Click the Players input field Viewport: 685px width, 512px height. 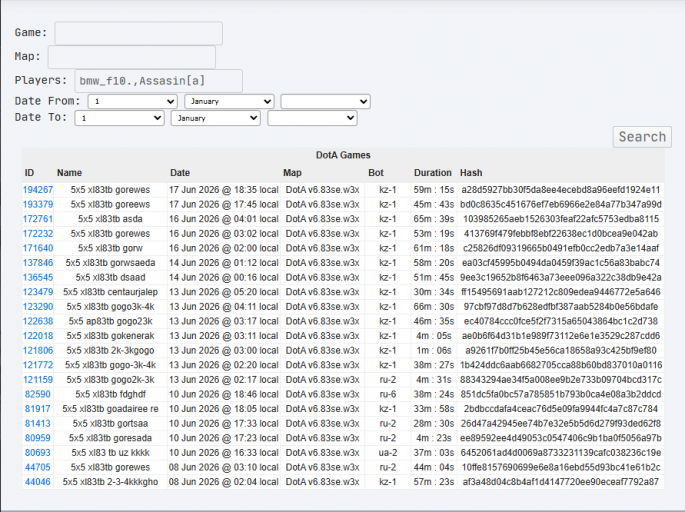pos(159,81)
